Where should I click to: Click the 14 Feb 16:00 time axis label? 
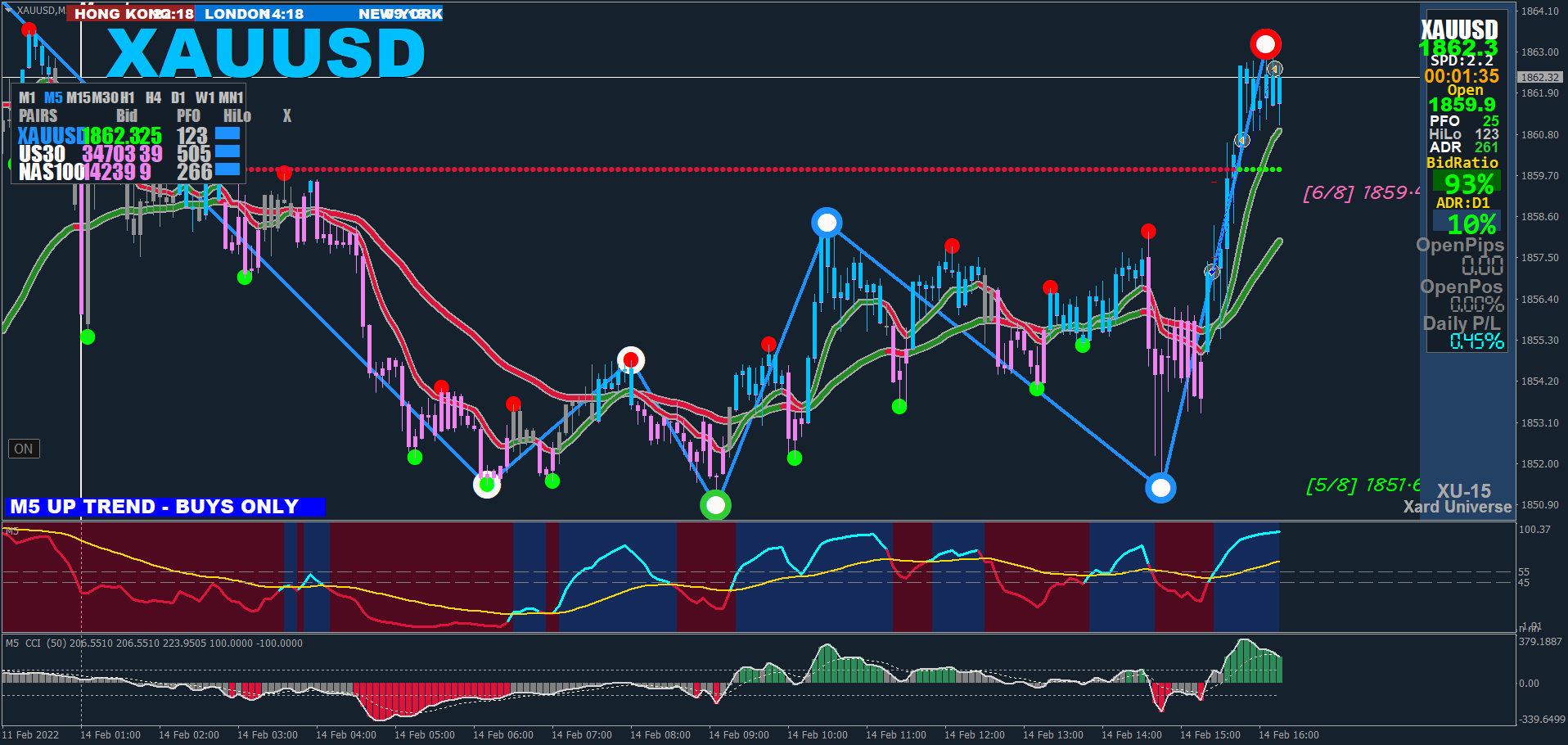coord(1289,735)
